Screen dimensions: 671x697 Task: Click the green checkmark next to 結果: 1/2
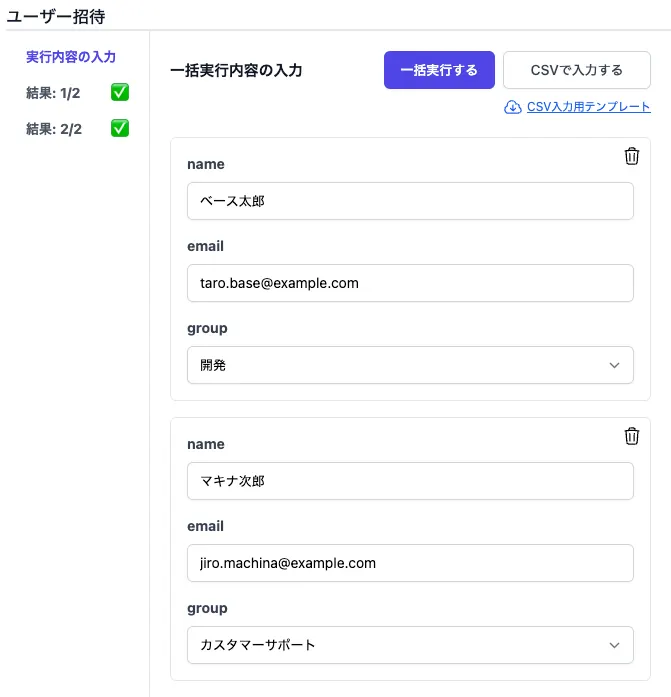pyautogui.click(x=120, y=92)
